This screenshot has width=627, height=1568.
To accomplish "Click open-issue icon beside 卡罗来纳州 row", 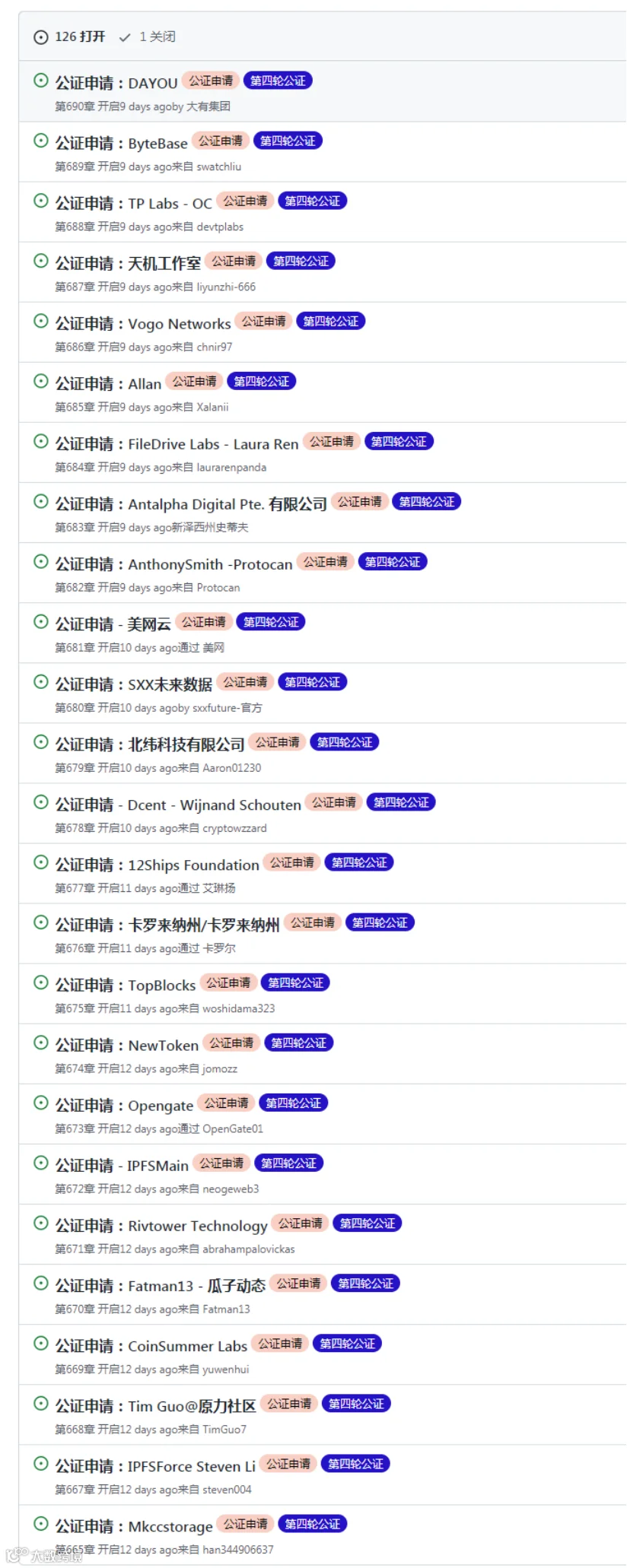I will coord(41,921).
